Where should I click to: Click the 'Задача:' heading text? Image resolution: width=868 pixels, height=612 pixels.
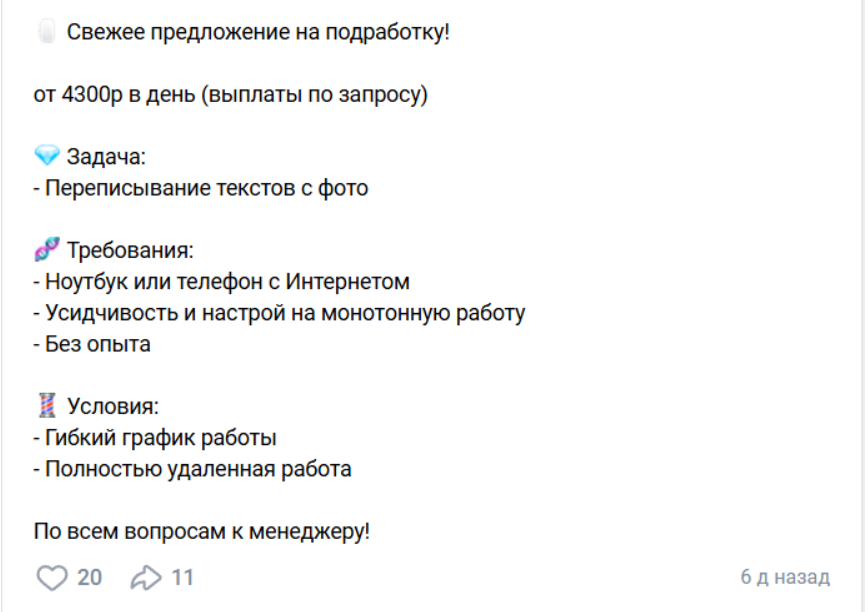tap(106, 157)
